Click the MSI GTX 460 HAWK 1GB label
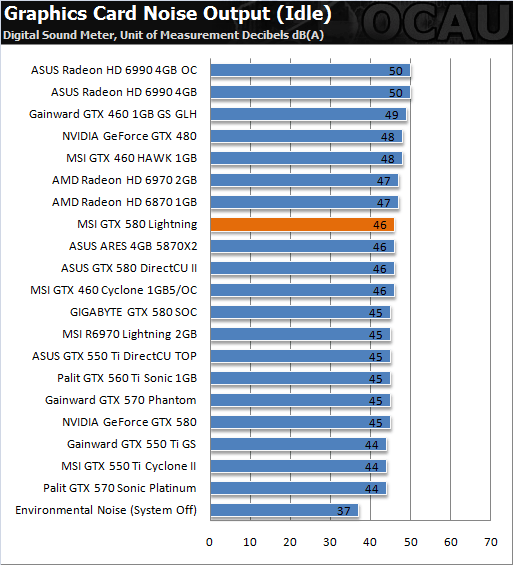Viewport: 514px width, 566px height. click(x=131, y=158)
